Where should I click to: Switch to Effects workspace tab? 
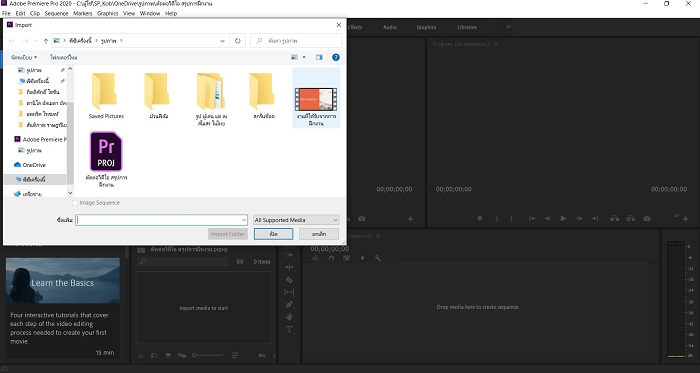(x=354, y=27)
